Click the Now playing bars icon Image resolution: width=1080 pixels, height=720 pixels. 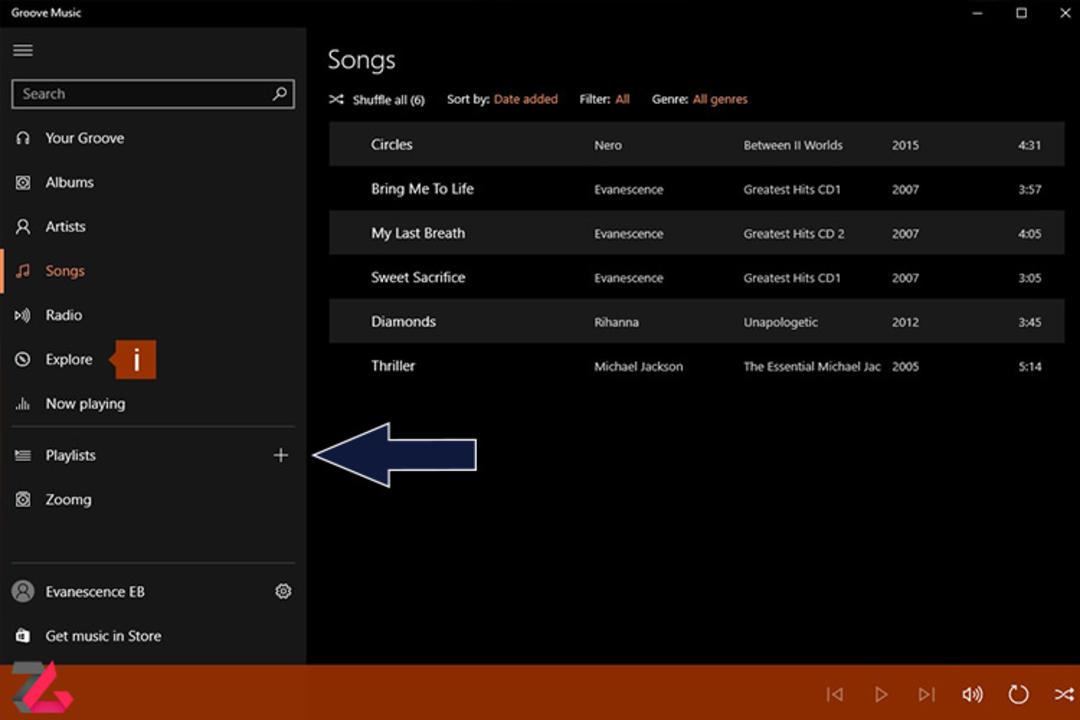tap(23, 404)
